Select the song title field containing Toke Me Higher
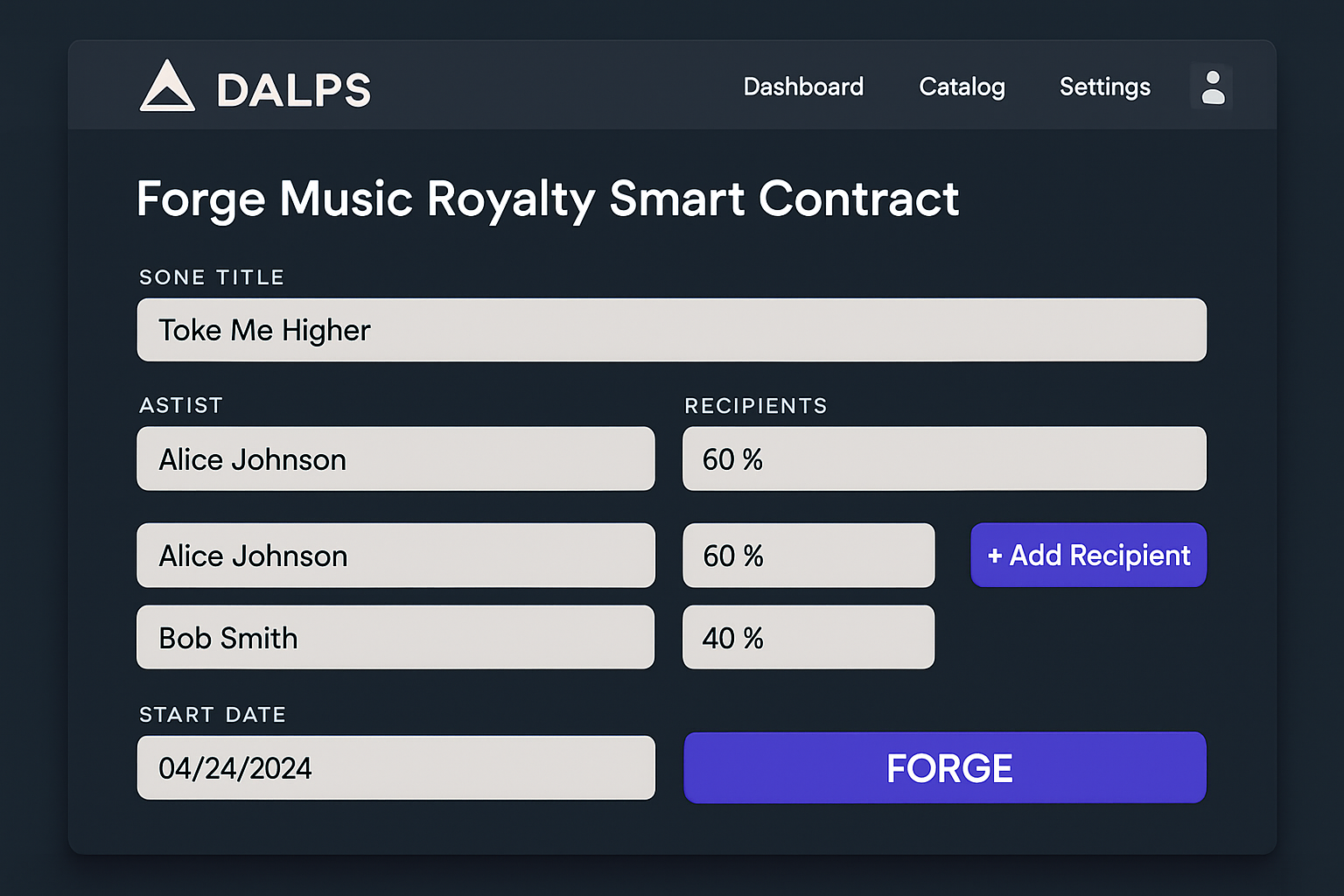The image size is (1344, 896). tap(672, 330)
